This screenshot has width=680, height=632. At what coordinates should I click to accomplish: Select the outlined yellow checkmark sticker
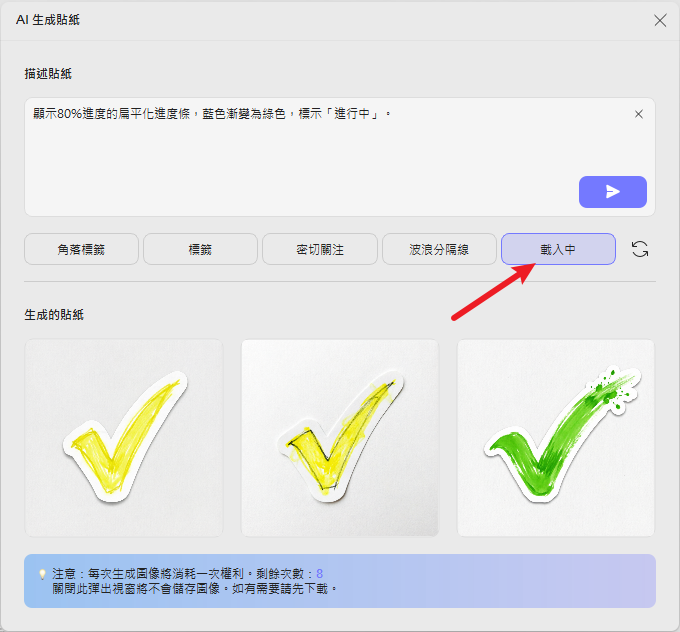click(x=340, y=438)
